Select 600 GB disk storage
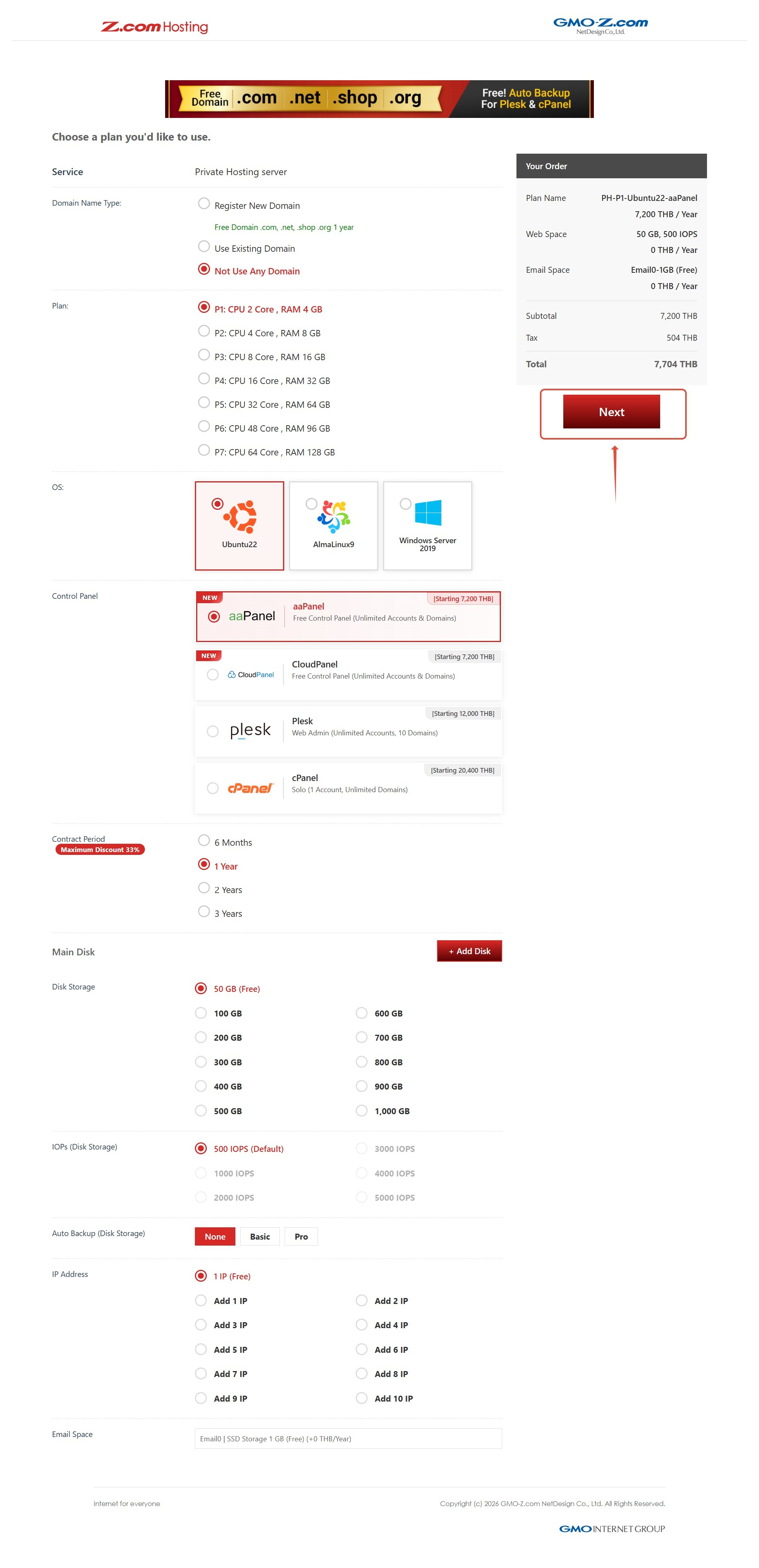Viewport: 759px width, 1568px height. (362, 1013)
